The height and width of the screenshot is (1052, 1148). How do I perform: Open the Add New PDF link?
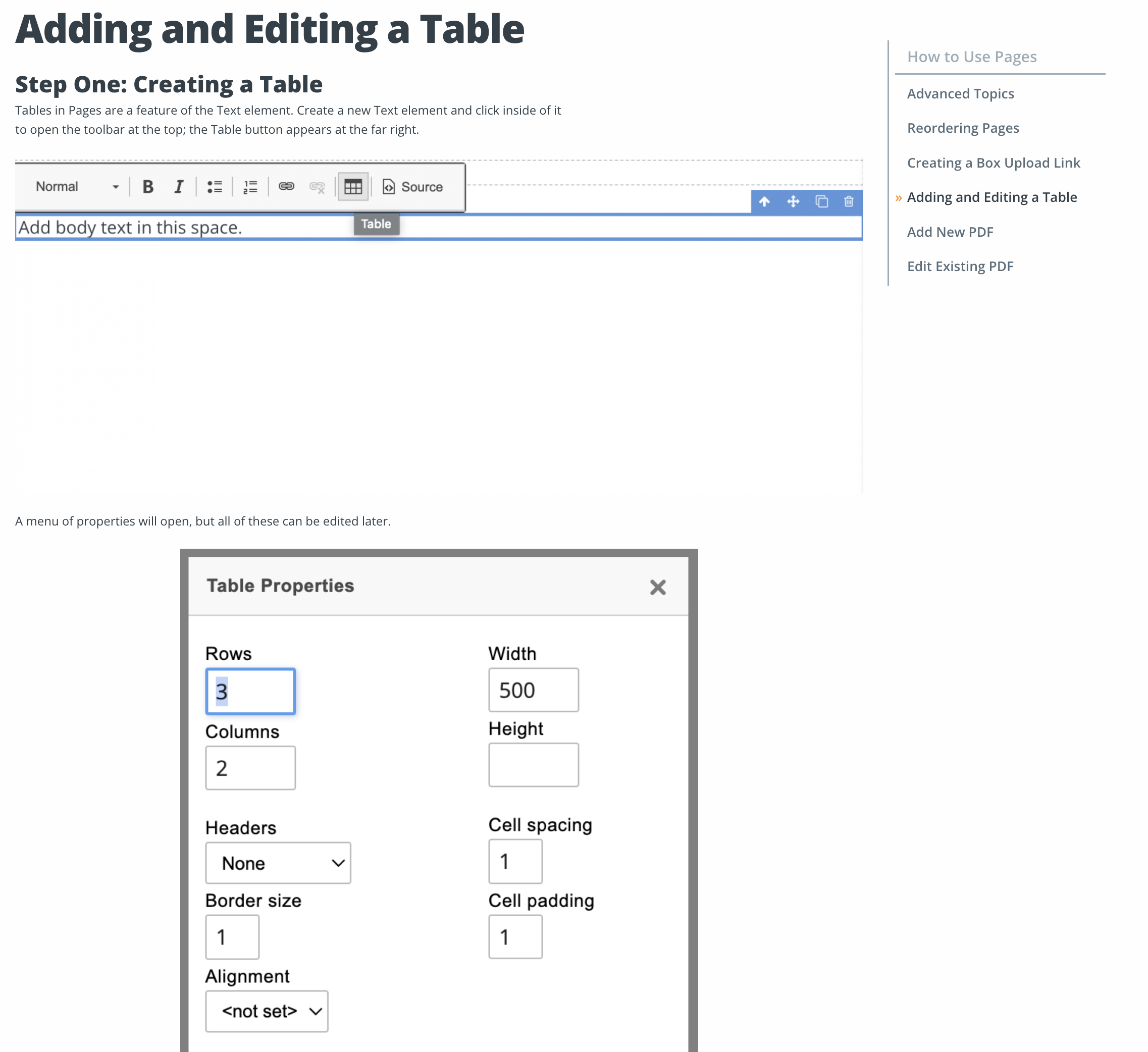pyautogui.click(x=950, y=232)
